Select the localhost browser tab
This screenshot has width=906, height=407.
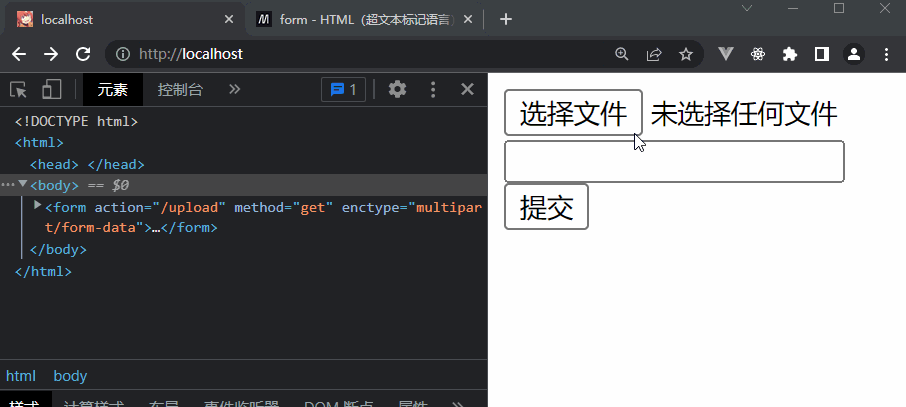click(124, 19)
